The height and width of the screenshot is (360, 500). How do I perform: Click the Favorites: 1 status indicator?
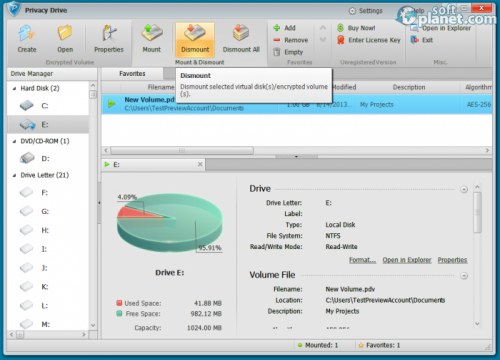click(379, 345)
